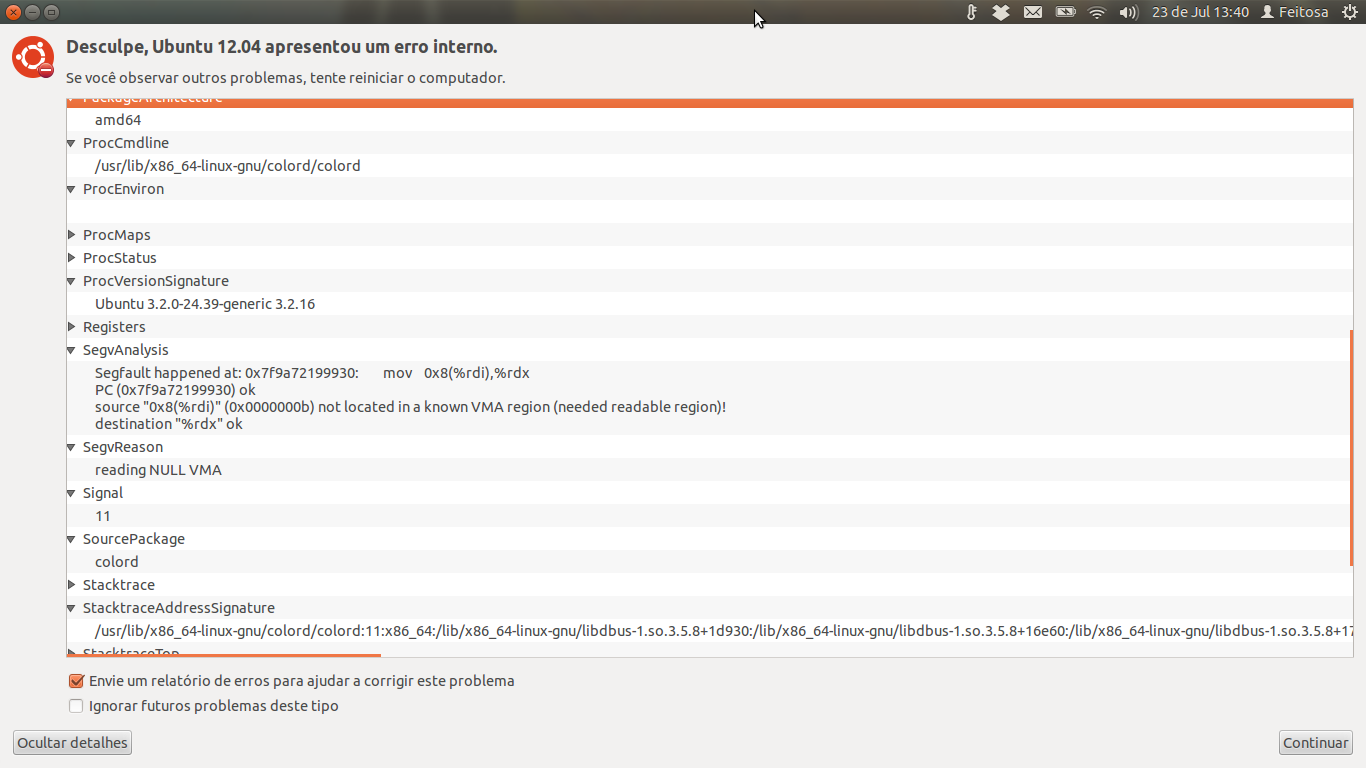Open the temperature indicator in top panel

pyautogui.click(x=971, y=12)
